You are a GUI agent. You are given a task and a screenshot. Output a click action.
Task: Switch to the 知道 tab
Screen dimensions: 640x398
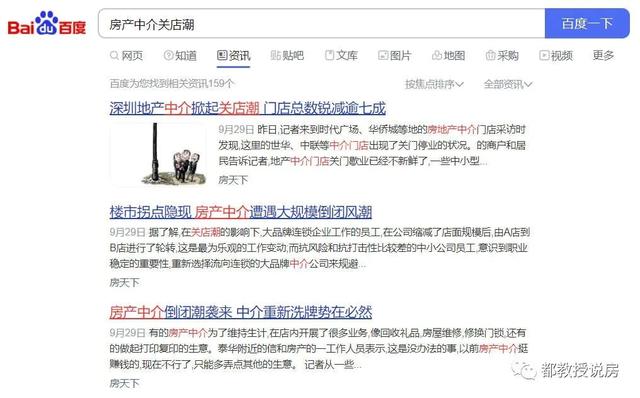point(180,56)
